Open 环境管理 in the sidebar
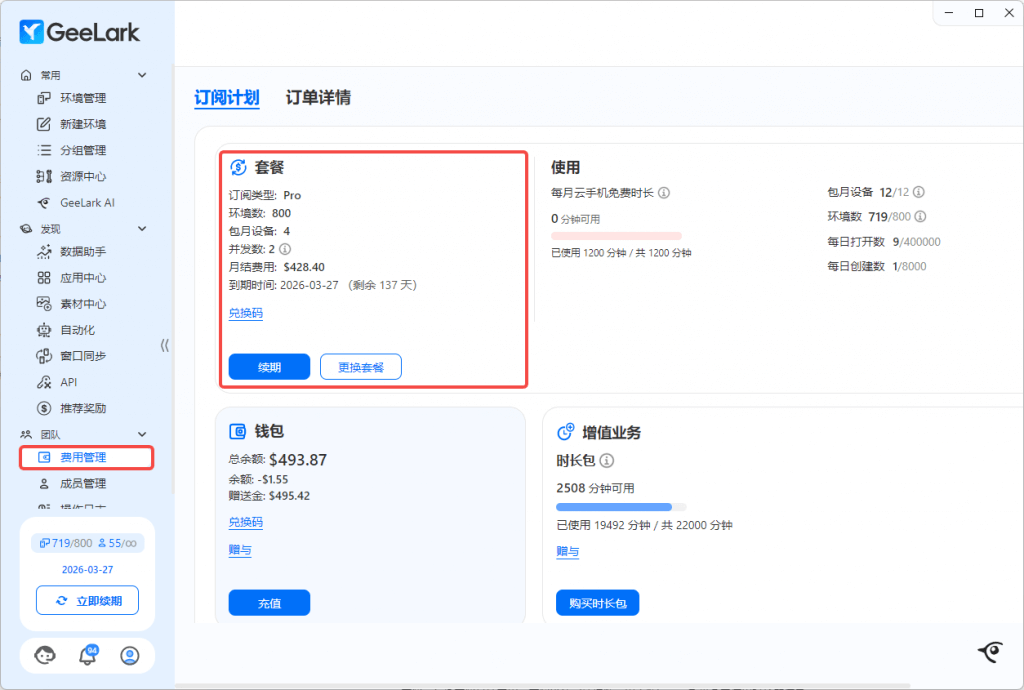 point(82,98)
